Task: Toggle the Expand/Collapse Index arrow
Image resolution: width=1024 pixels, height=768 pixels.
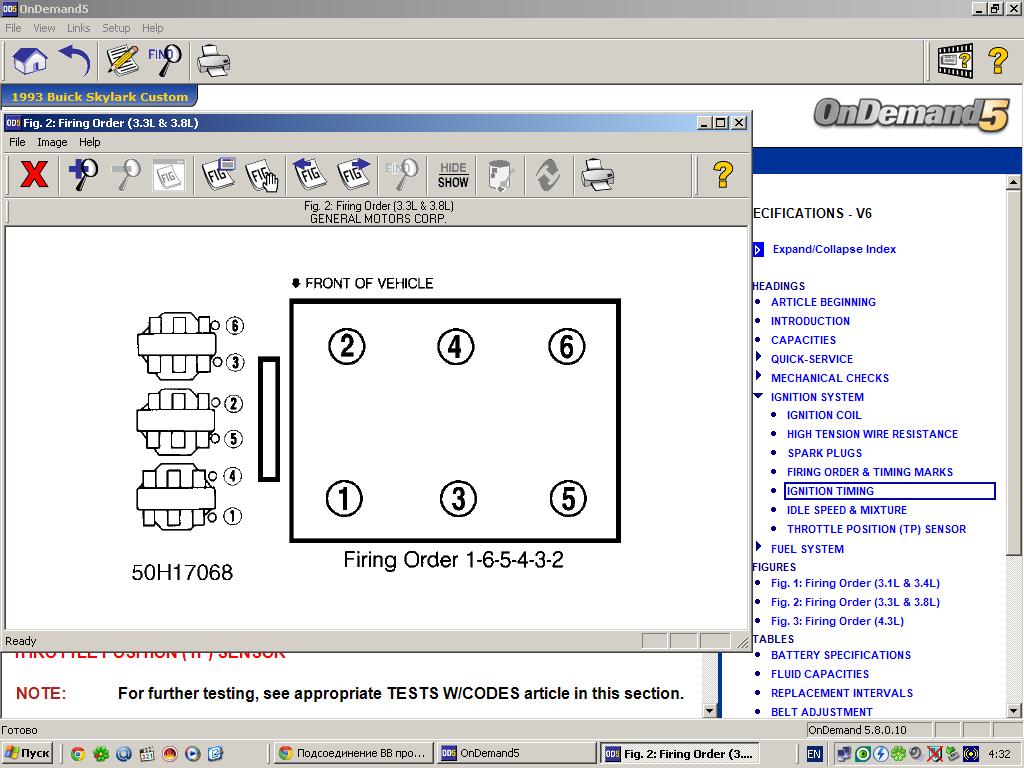Action: coord(758,250)
